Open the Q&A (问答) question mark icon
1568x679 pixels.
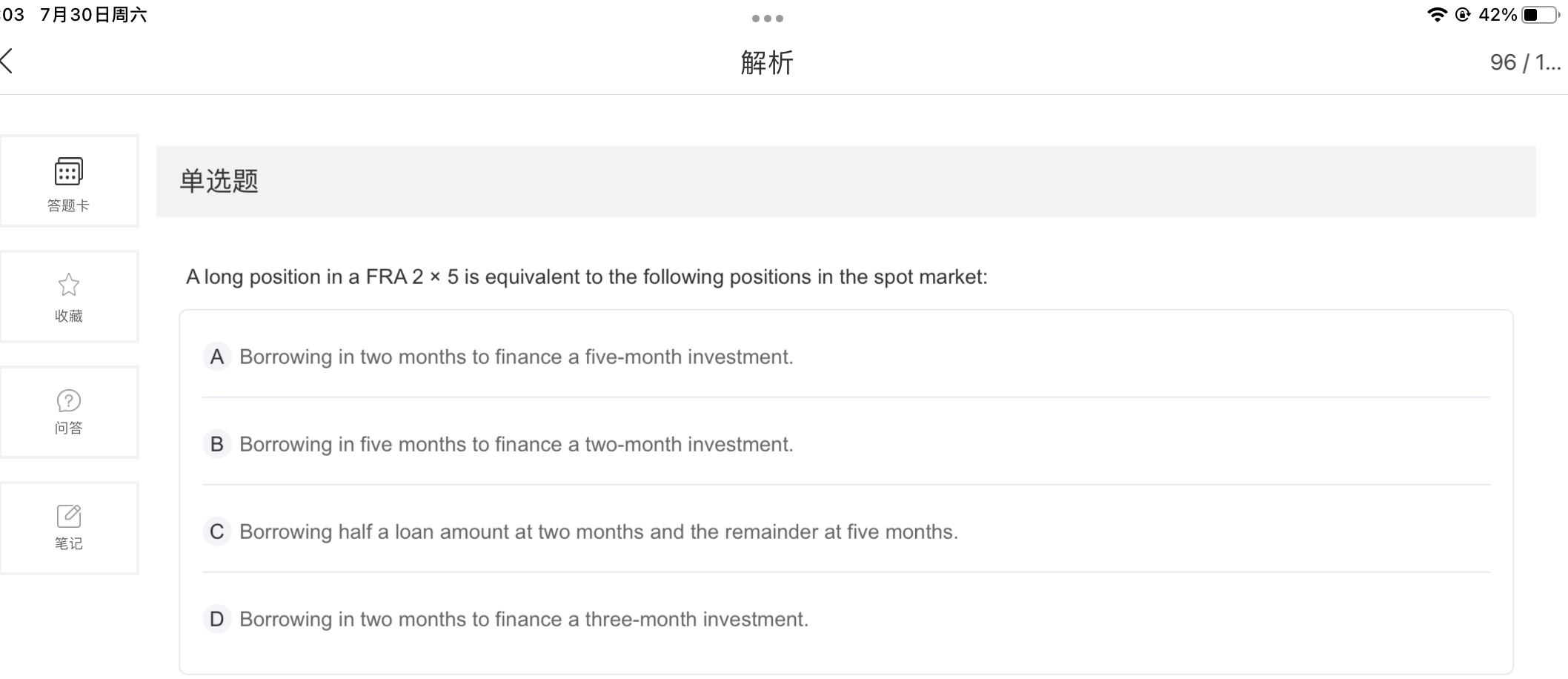(x=68, y=401)
